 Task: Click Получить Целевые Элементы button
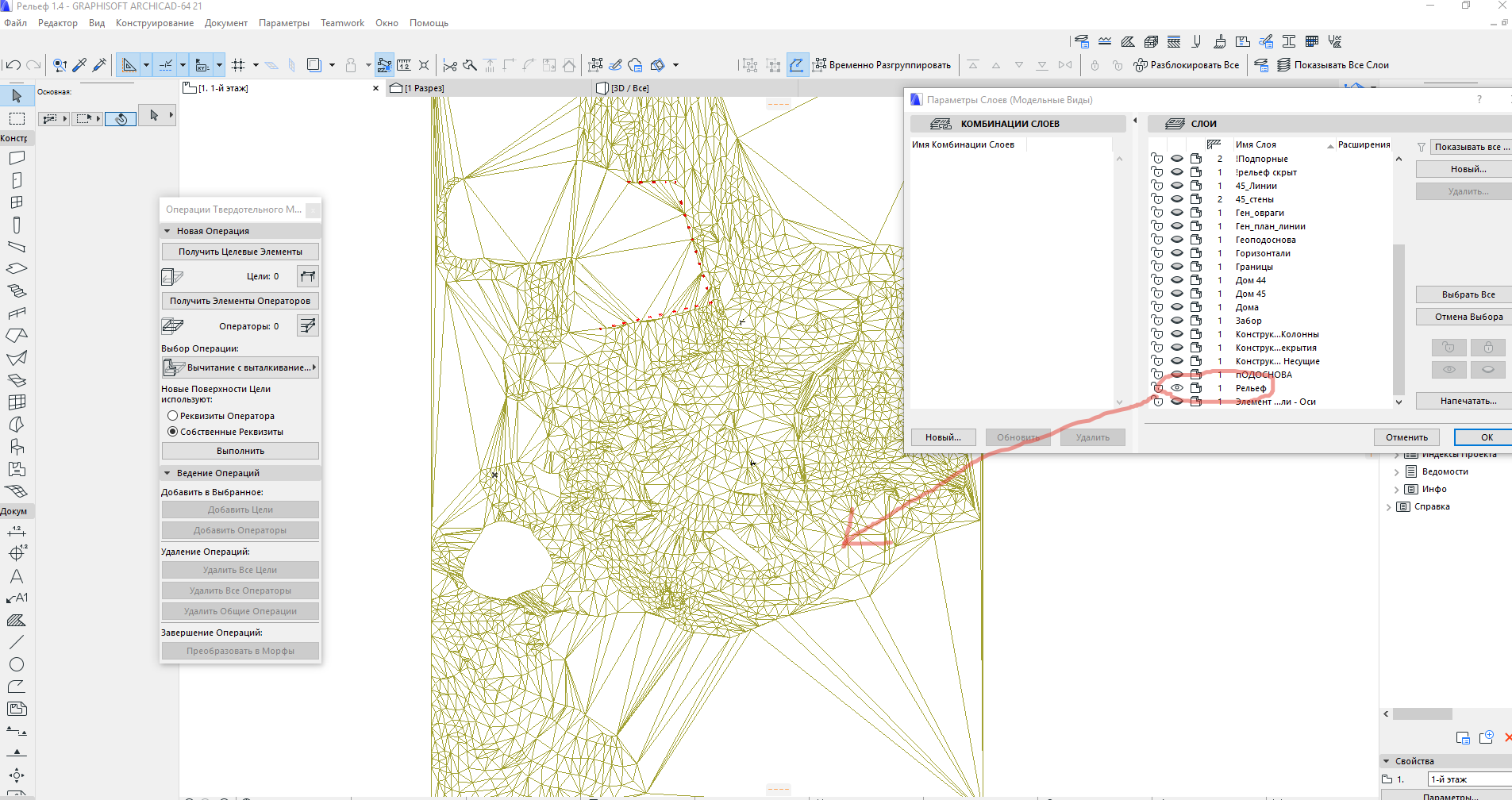(x=240, y=252)
